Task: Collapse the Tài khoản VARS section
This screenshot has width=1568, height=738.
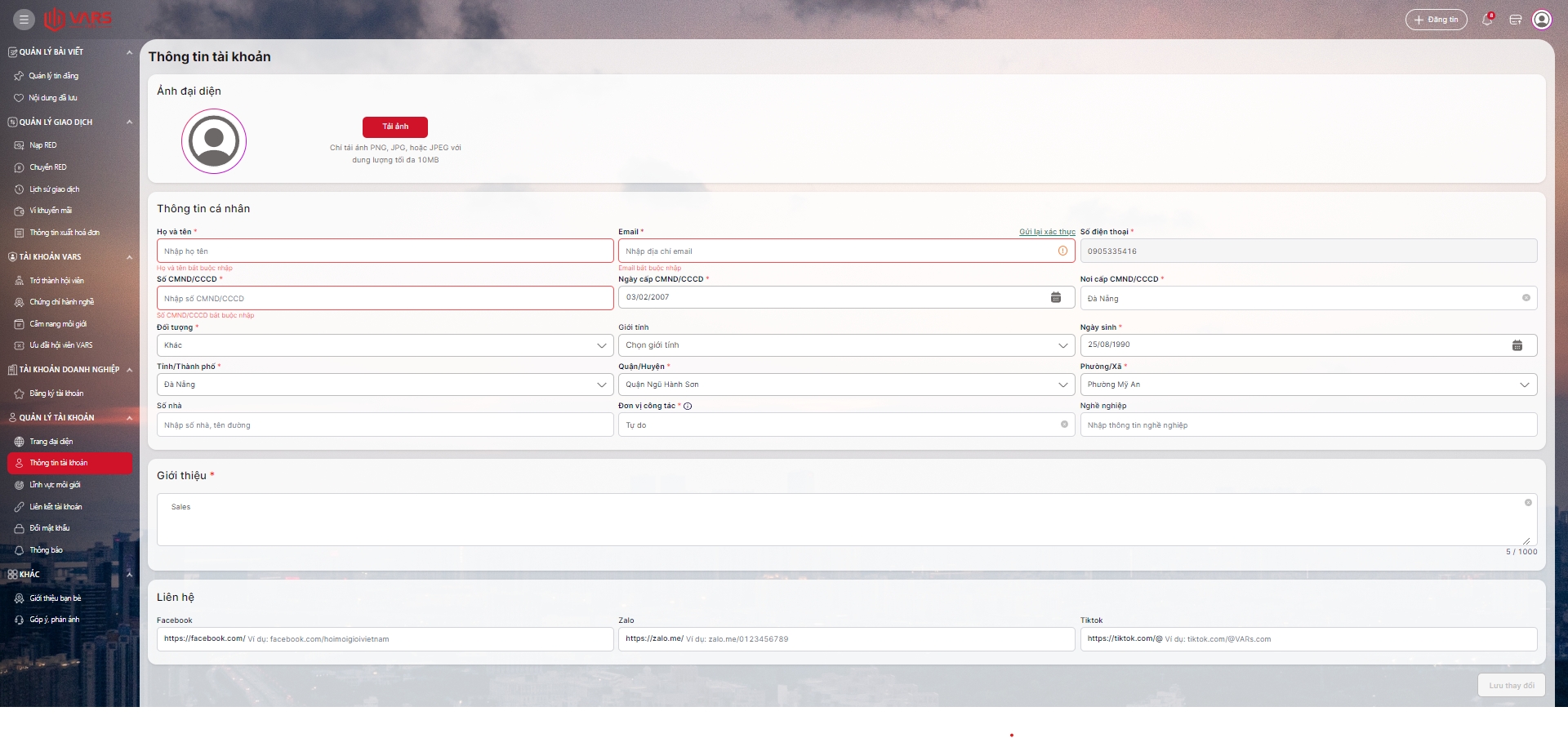Action: (129, 257)
